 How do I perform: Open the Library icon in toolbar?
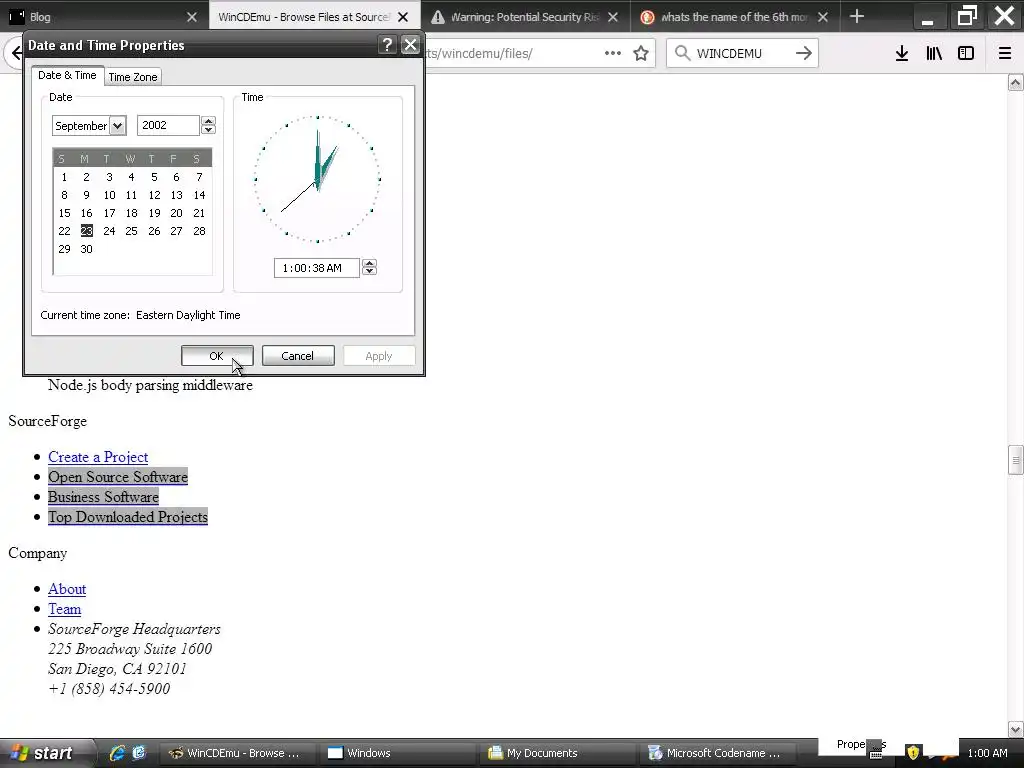[934, 54]
